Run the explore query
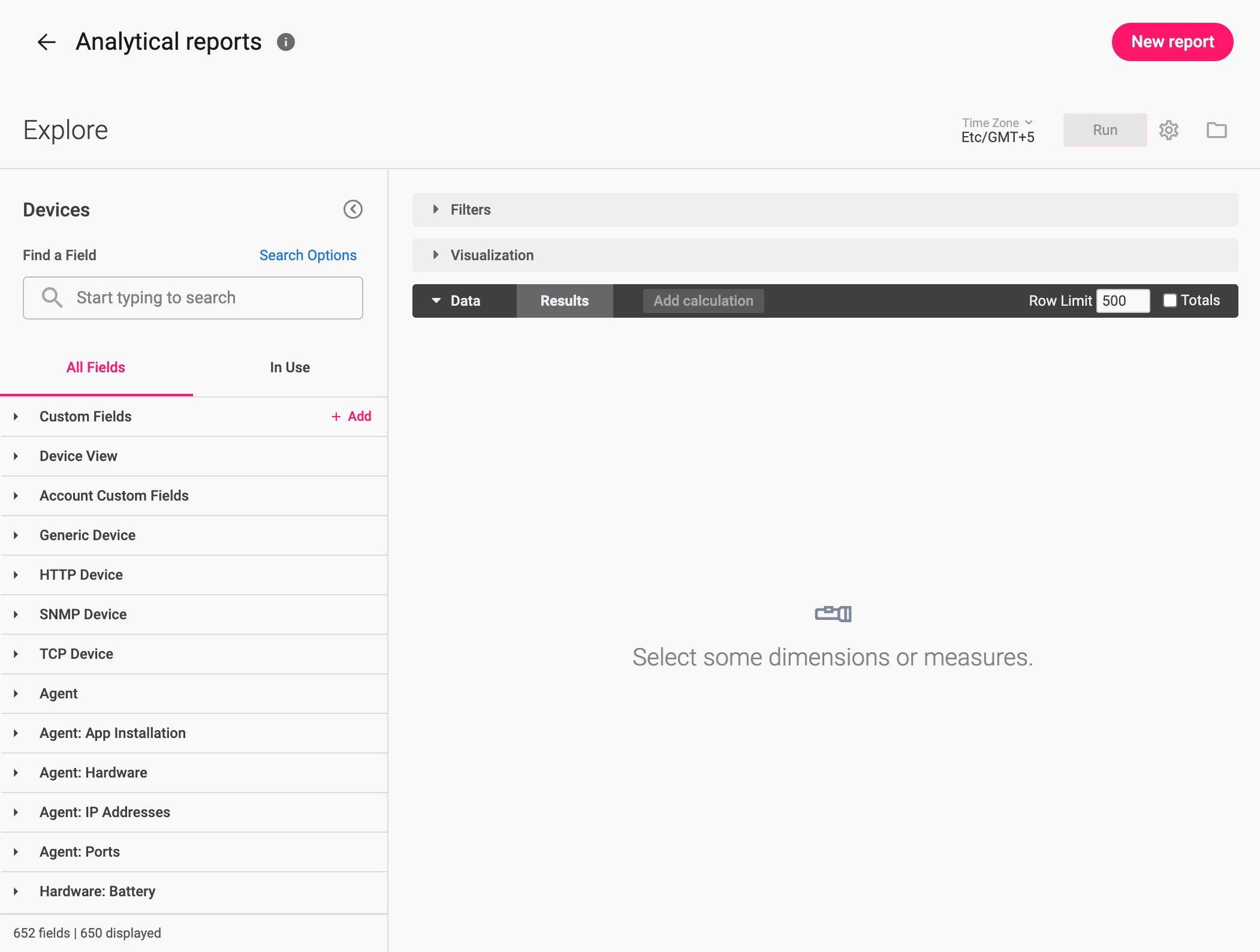The image size is (1260, 952). tap(1105, 130)
